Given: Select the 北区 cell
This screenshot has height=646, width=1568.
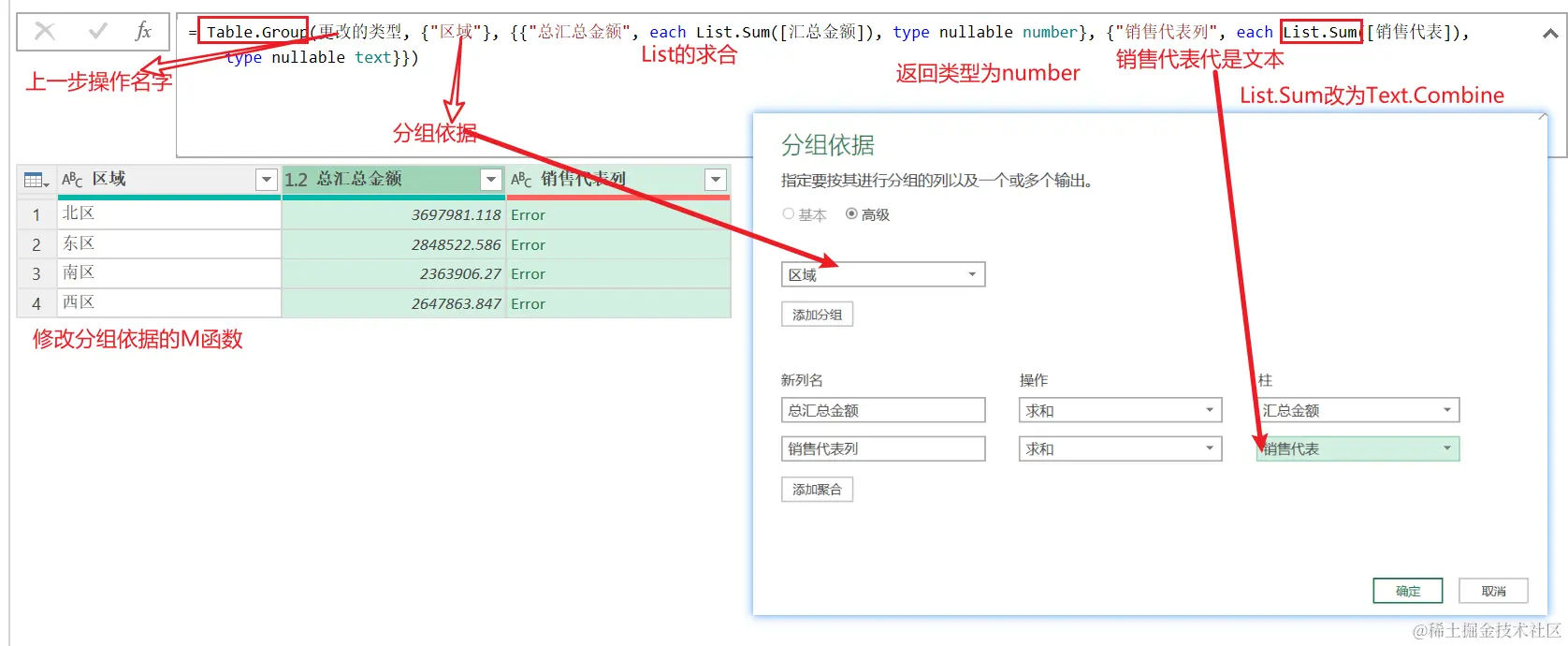Looking at the screenshot, I should coord(169,214).
